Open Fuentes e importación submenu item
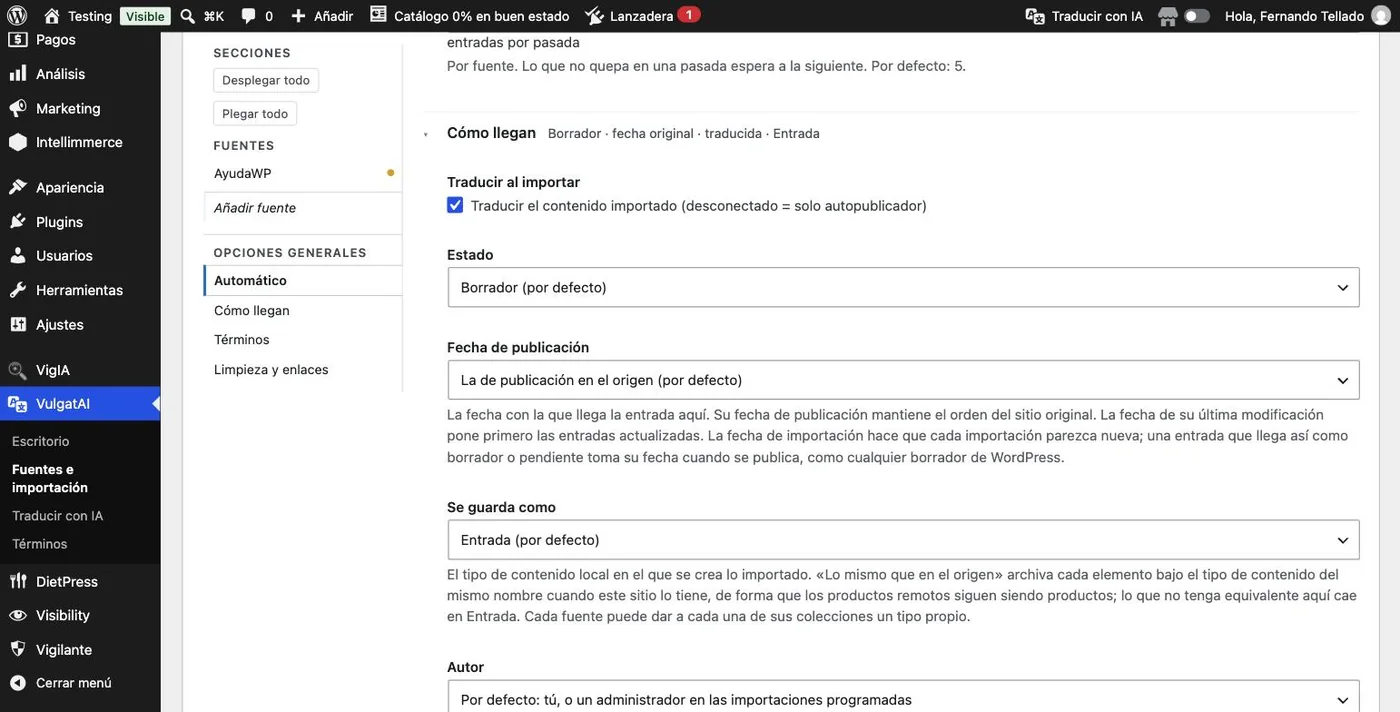Screen dimensions: 1400x712 50,478
